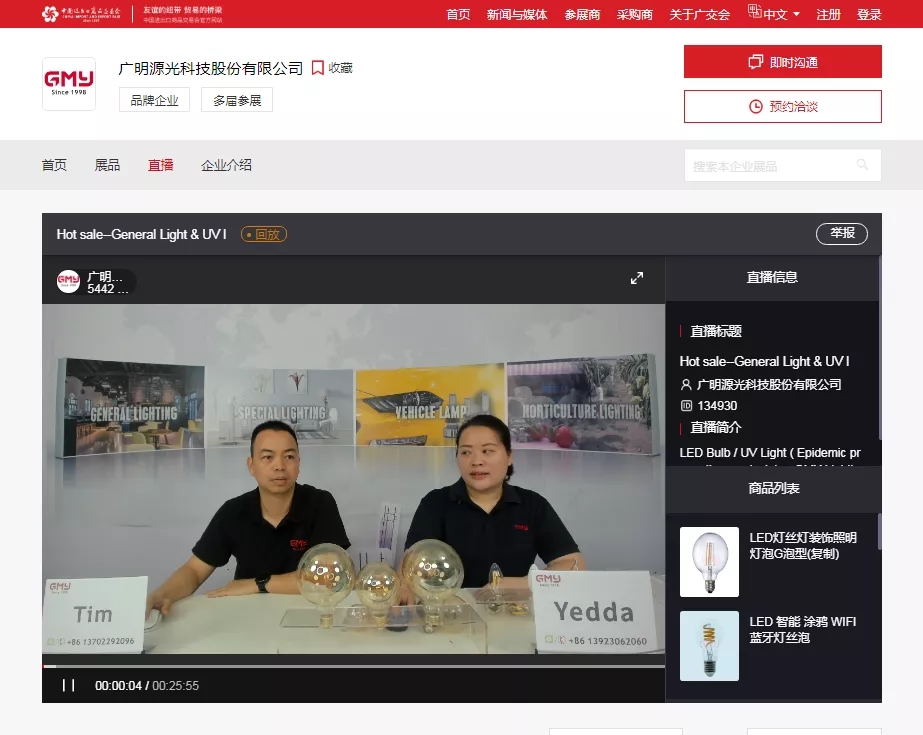Click the company name heading
The image size is (923, 735).
[211, 68]
